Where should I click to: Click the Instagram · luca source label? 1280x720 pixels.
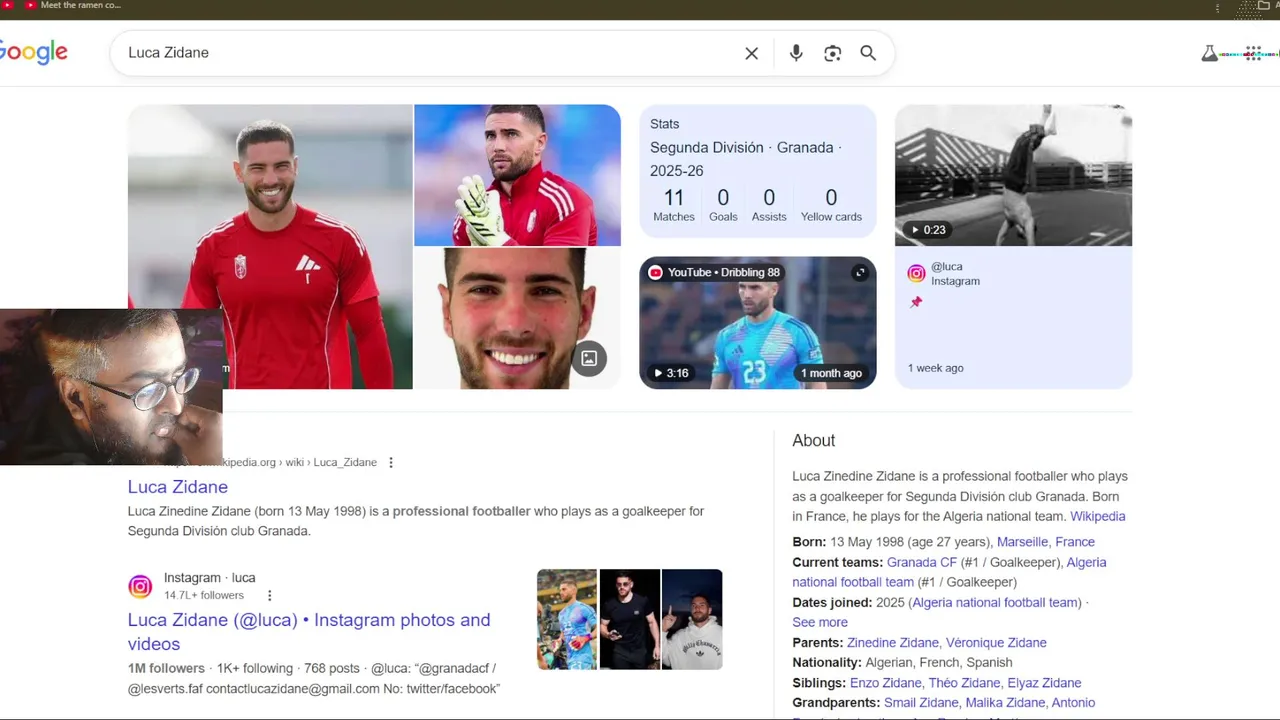point(209,577)
